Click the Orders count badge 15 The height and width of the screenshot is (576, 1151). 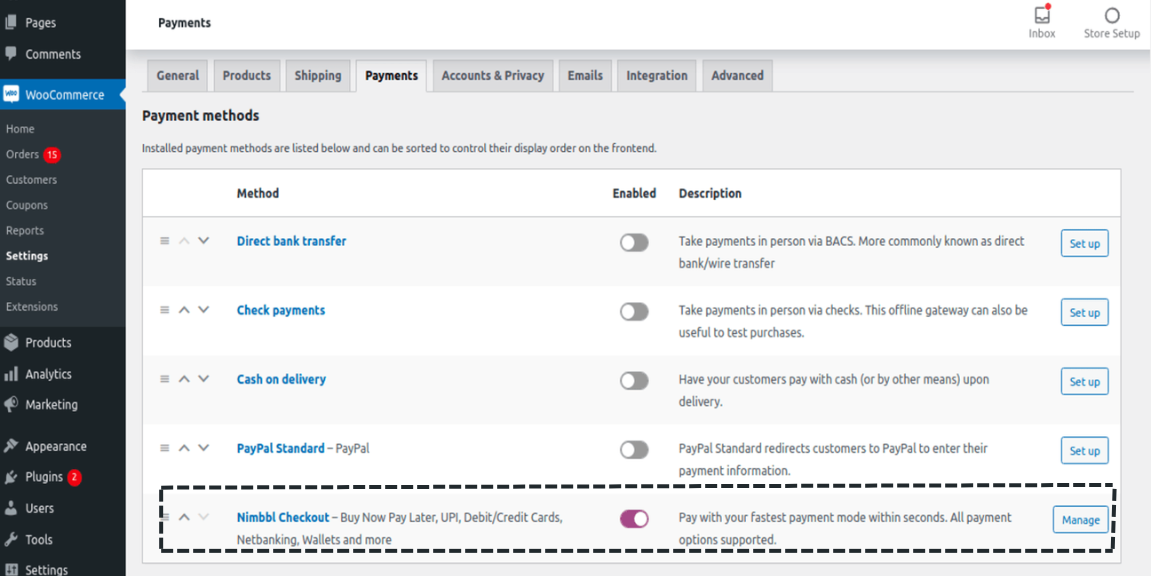[51, 155]
